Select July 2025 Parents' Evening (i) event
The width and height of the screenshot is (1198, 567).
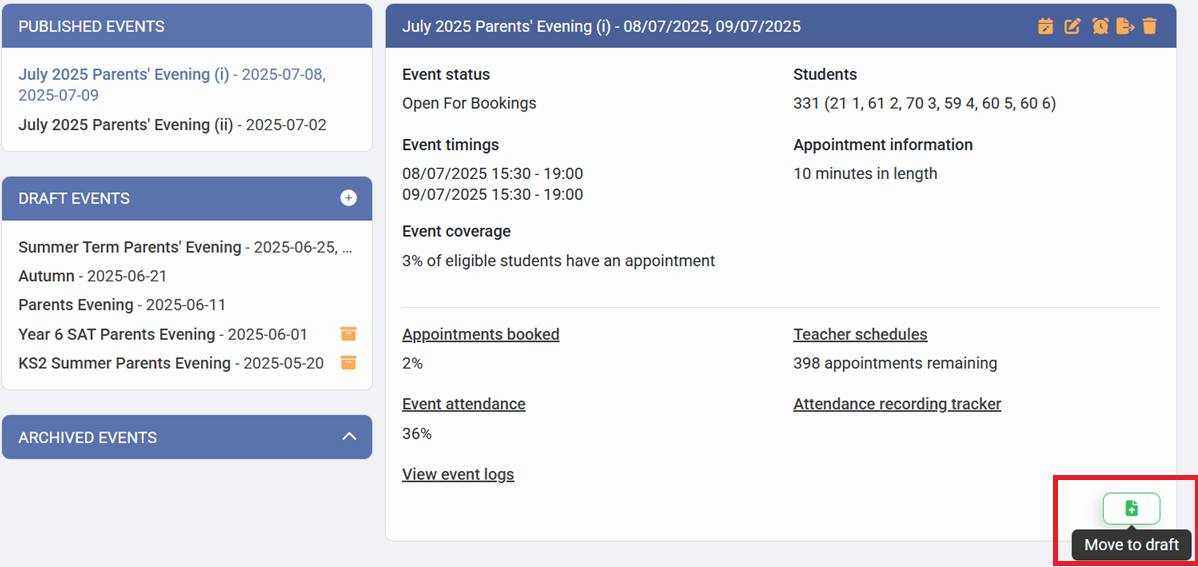pyautogui.click(x=123, y=75)
